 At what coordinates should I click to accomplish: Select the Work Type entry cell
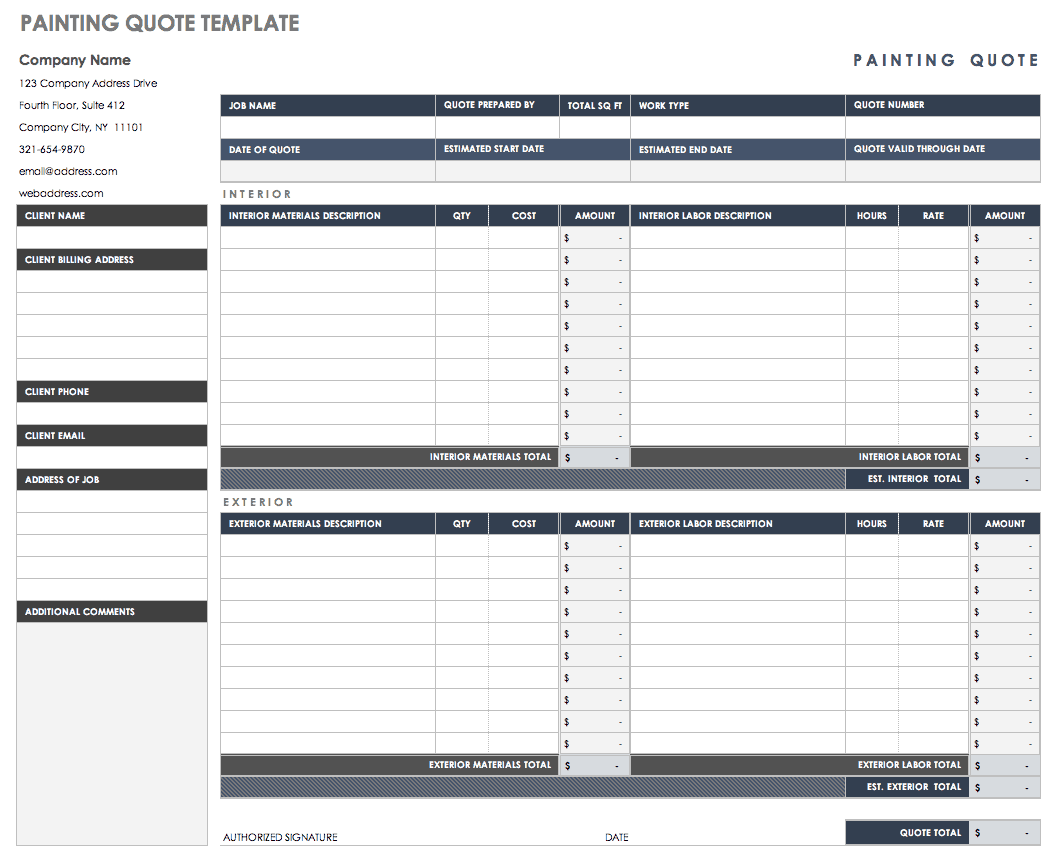738,127
